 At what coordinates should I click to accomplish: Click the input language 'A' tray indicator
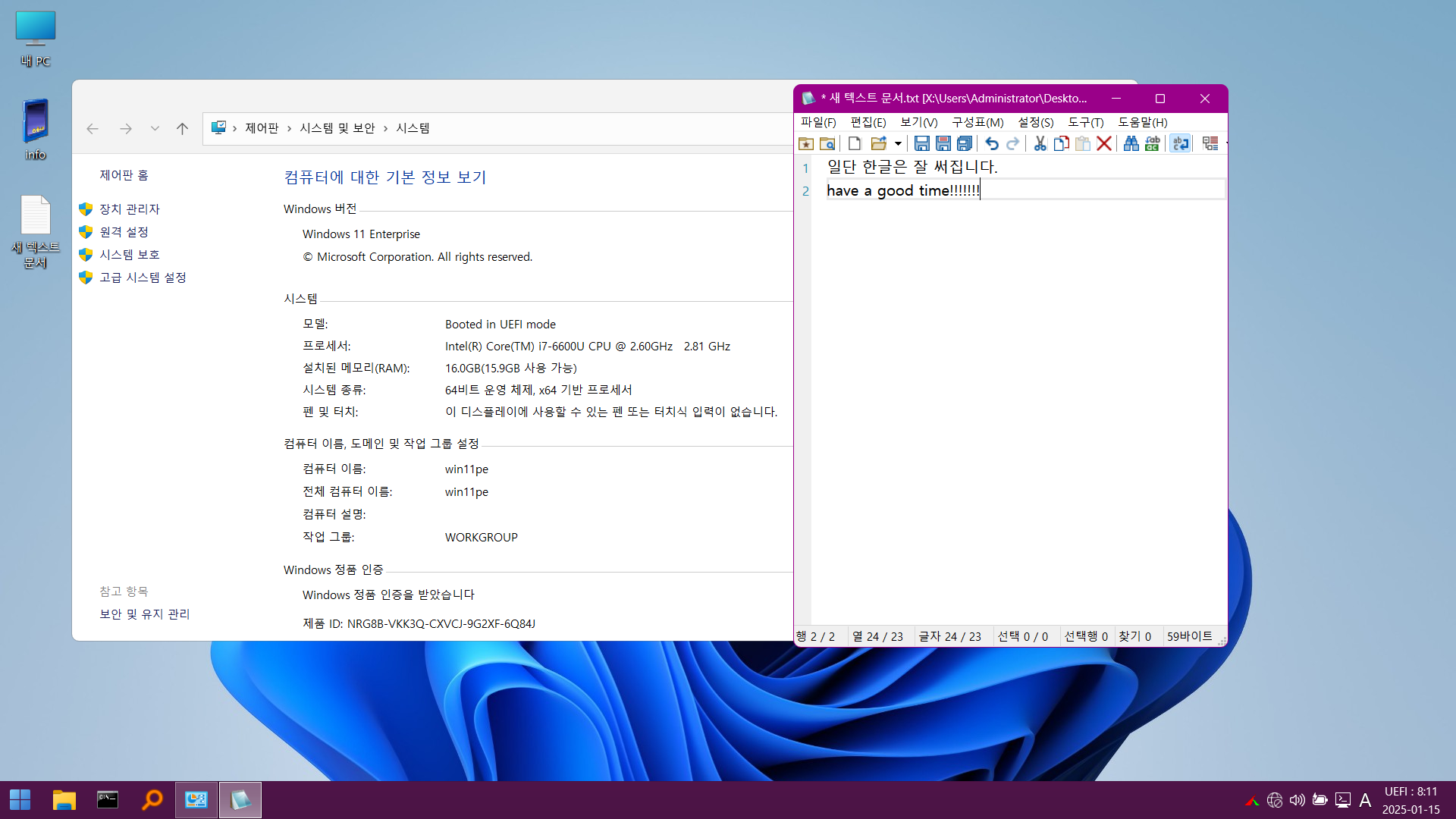click(x=1365, y=800)
